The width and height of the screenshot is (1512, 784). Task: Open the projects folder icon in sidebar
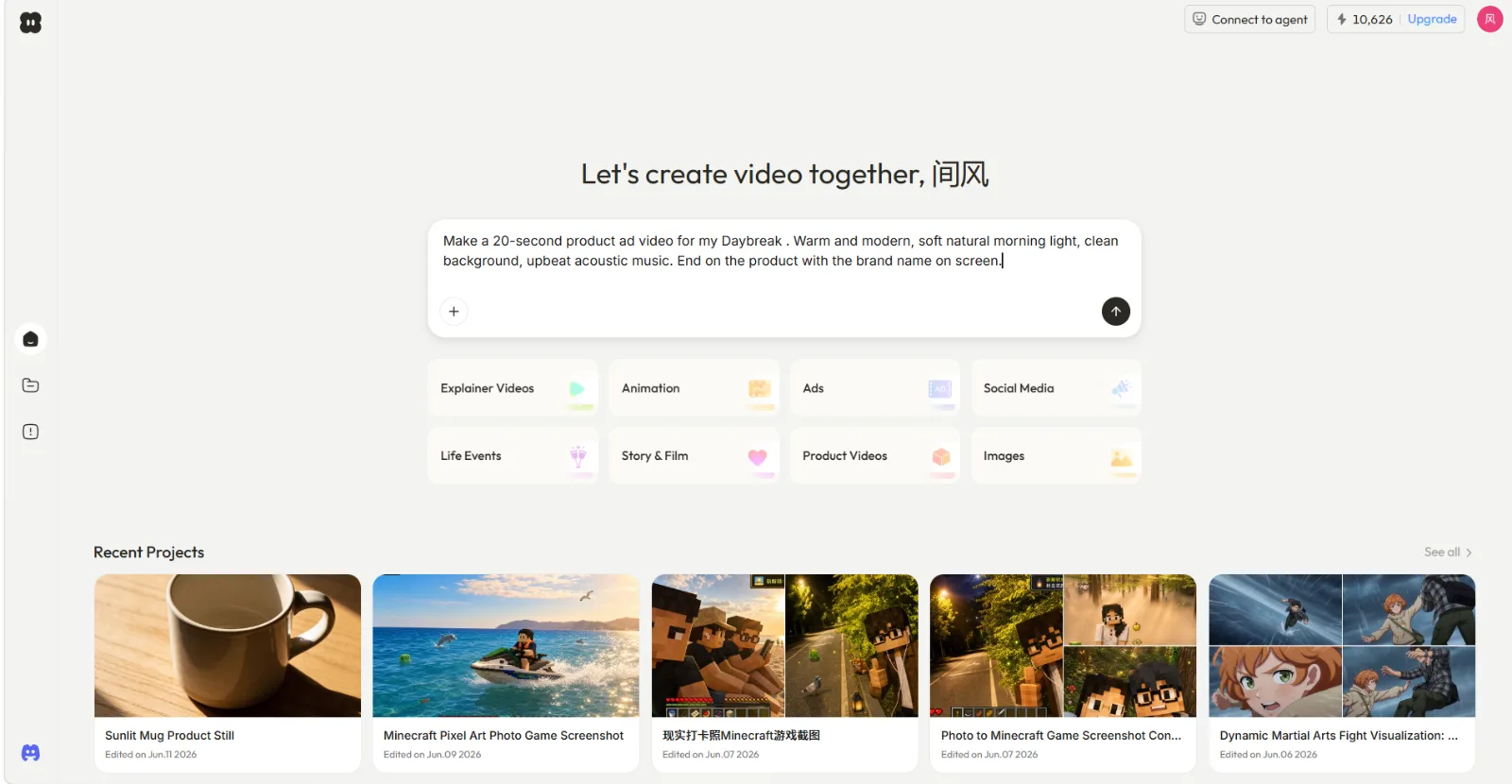pos(30,385)
